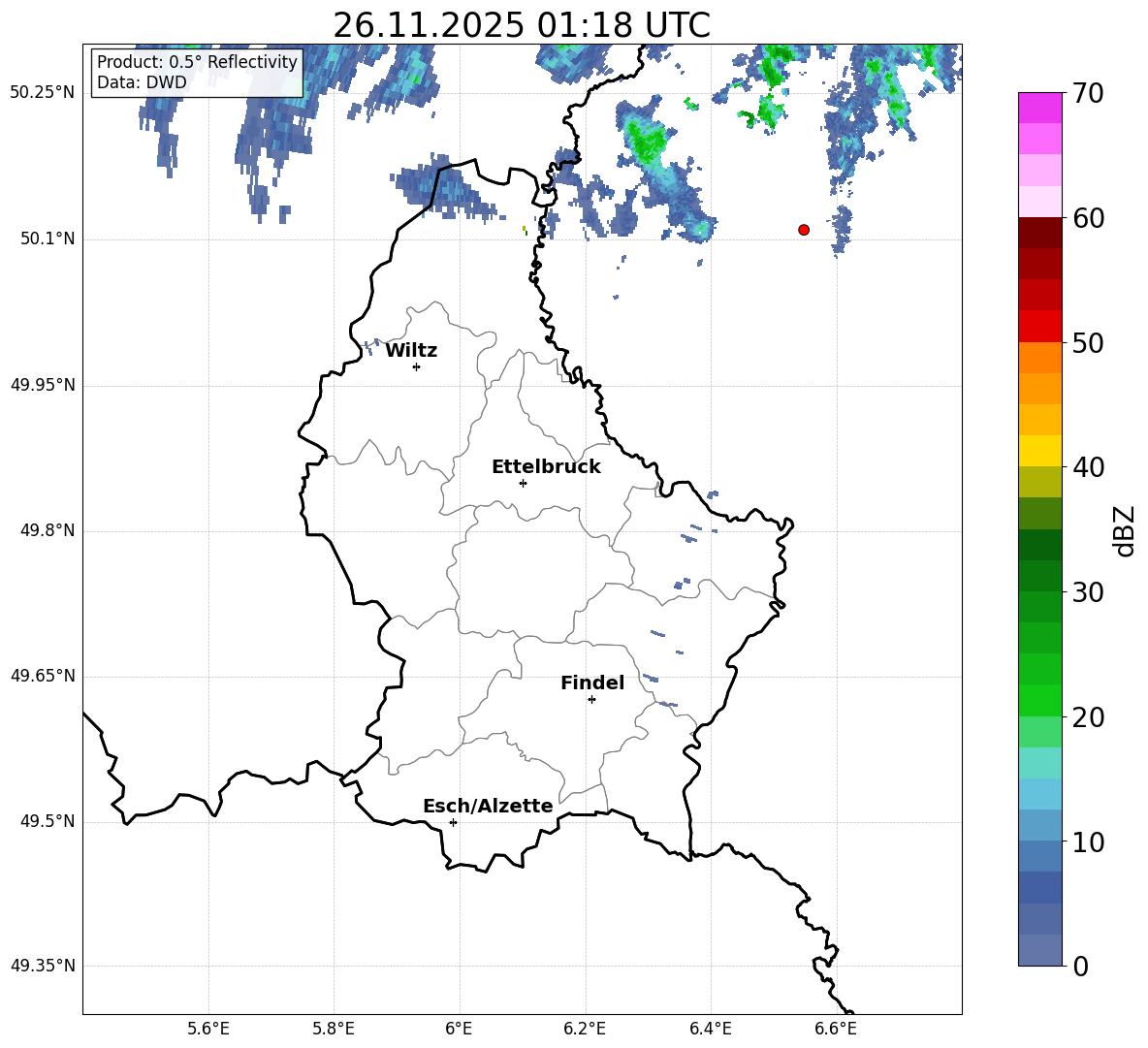The height and width of the screenshot is (1048, 1148).
Task: Click the longitude label 6.4°E
Action: click(x=710, y=1029)
